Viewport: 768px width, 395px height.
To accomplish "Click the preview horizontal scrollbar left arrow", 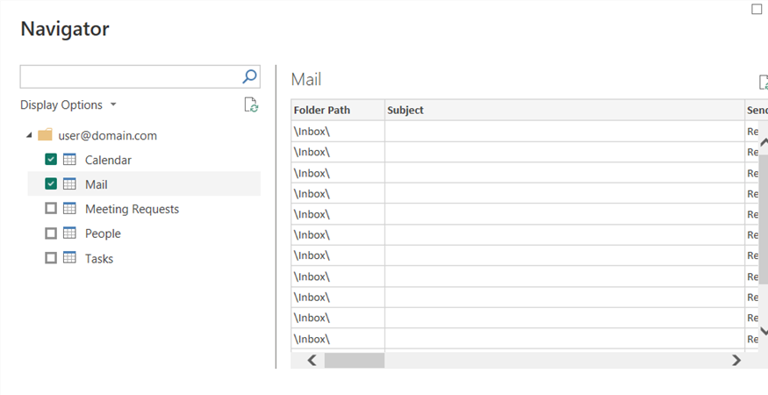I will tap(312, 360).
